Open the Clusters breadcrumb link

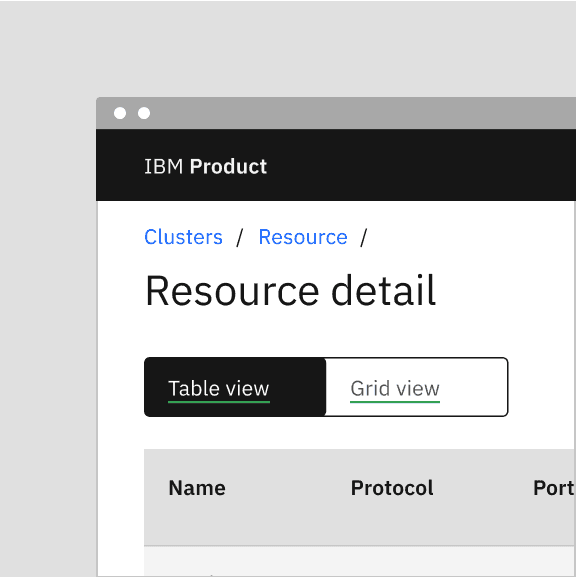pyautogui.click(x=183, y=237)
